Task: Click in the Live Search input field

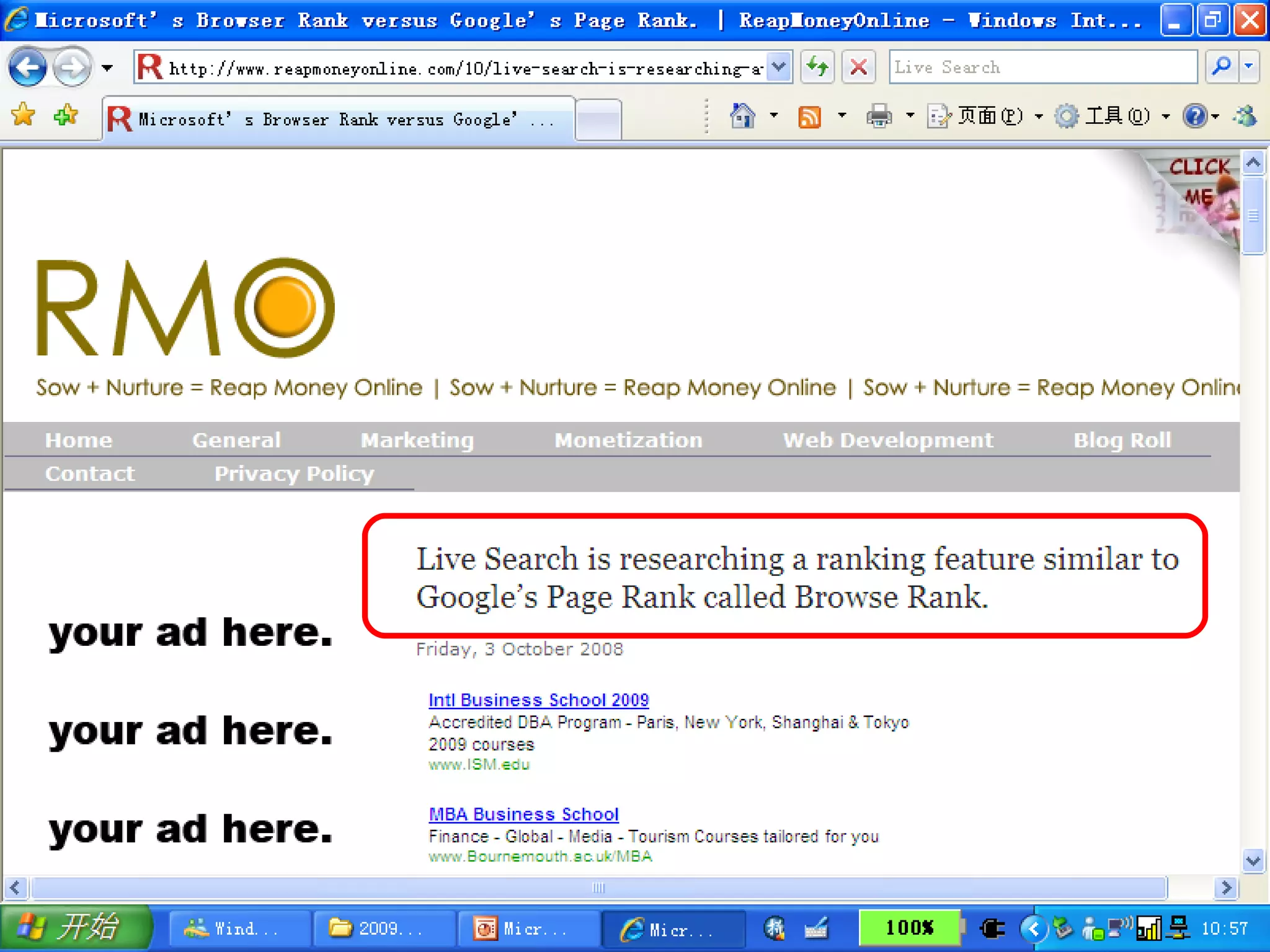Action: pos(1042,67)
